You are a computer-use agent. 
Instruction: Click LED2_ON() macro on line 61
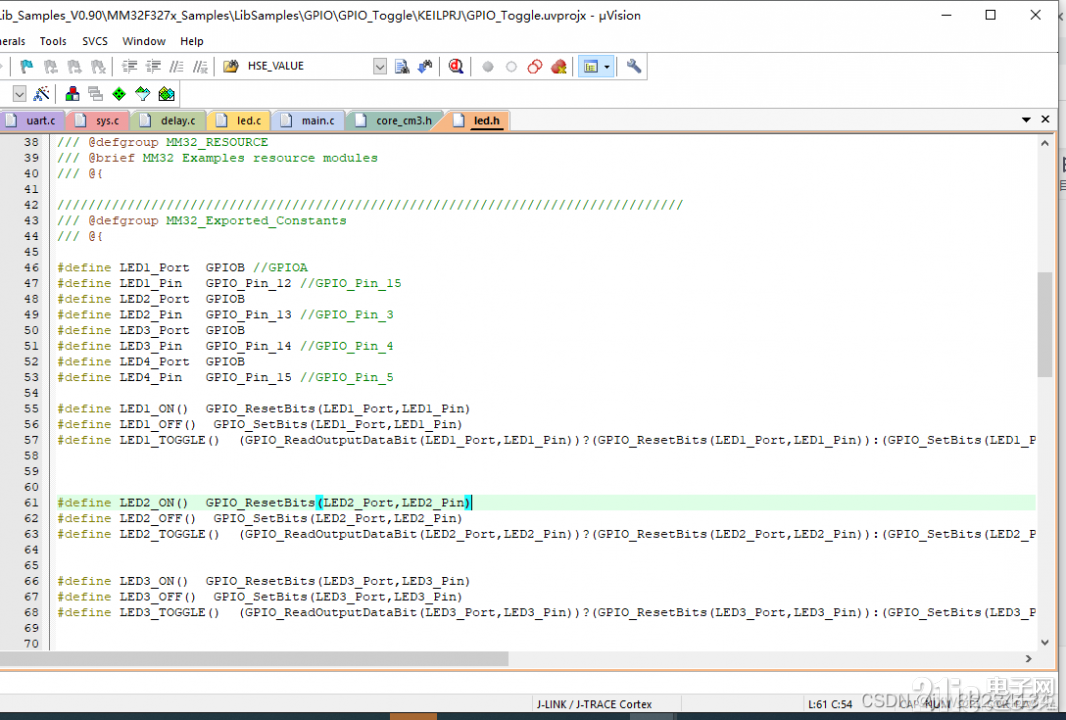pyautogui.click(x=154, y=502)
